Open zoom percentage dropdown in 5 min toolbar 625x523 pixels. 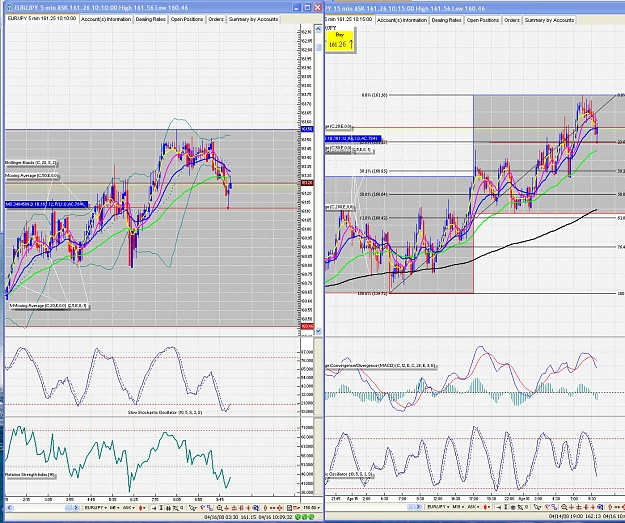point(312,508)
